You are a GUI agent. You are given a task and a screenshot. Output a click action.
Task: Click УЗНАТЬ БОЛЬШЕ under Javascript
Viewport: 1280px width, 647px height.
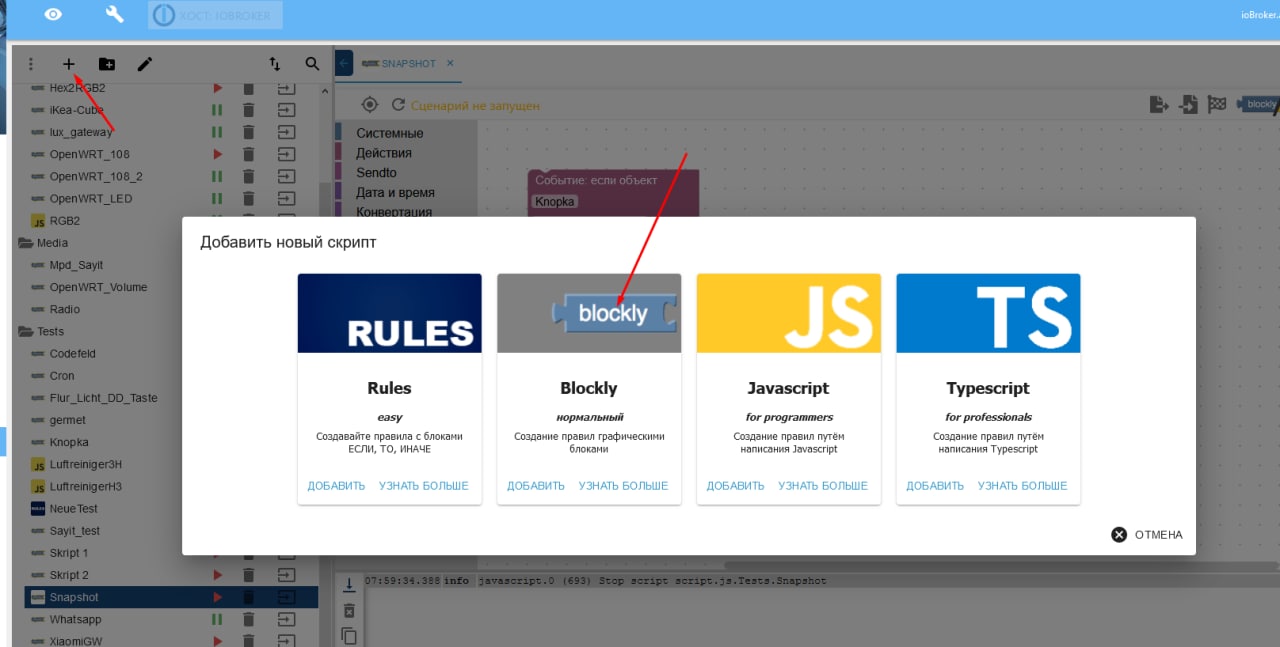pyautogui.click(x=823, y=486)
